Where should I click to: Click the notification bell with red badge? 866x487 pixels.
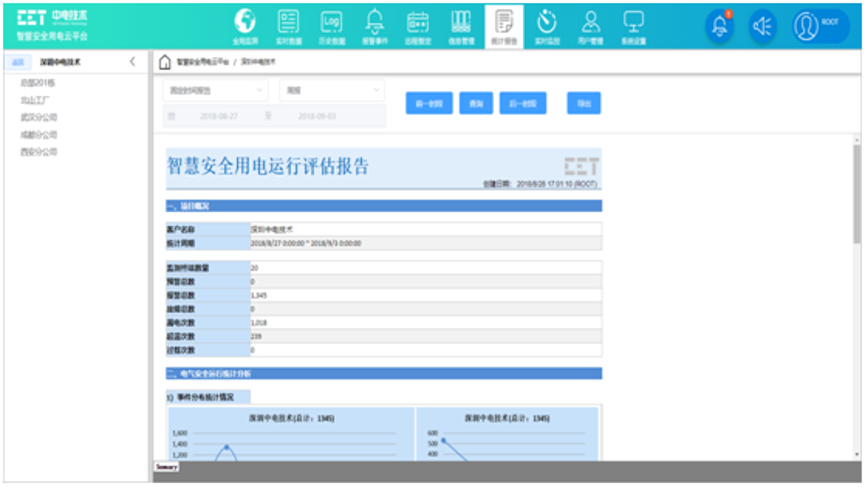[719, 27]
